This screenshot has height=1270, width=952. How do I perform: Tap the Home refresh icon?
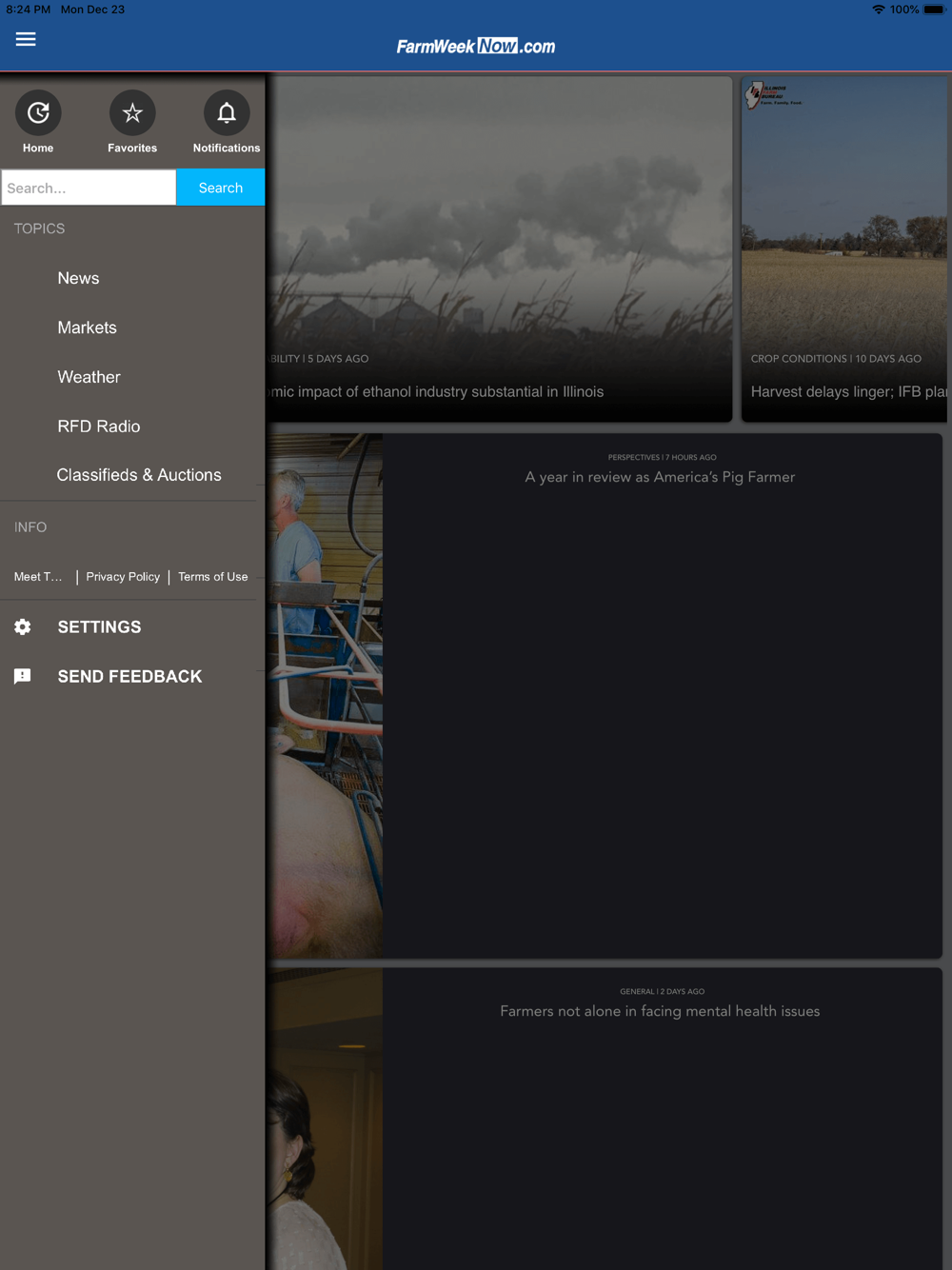tap(38, 113)
